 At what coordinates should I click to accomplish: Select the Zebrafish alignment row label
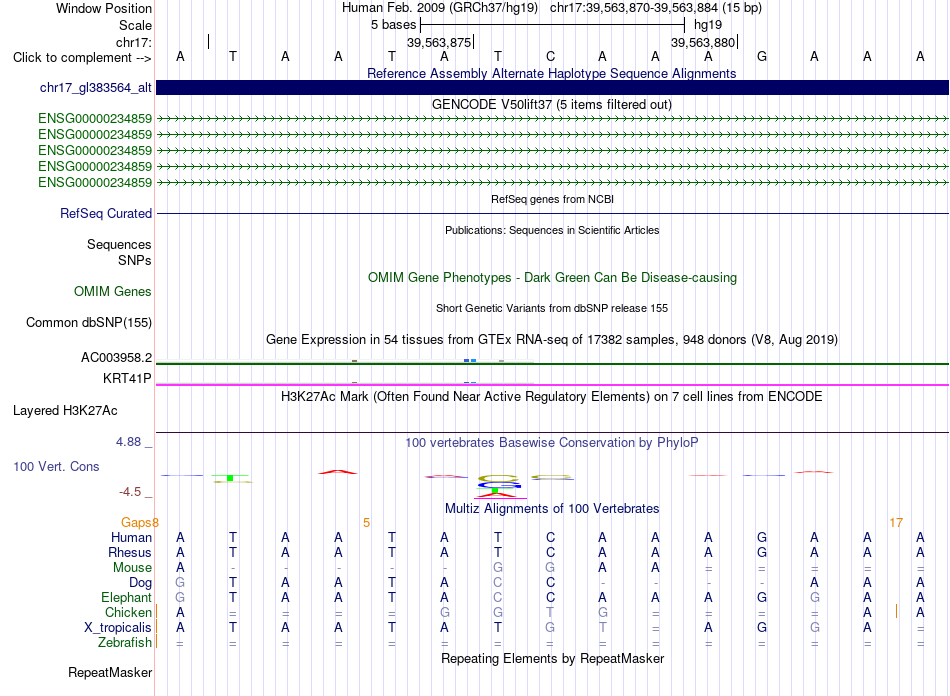125,642
